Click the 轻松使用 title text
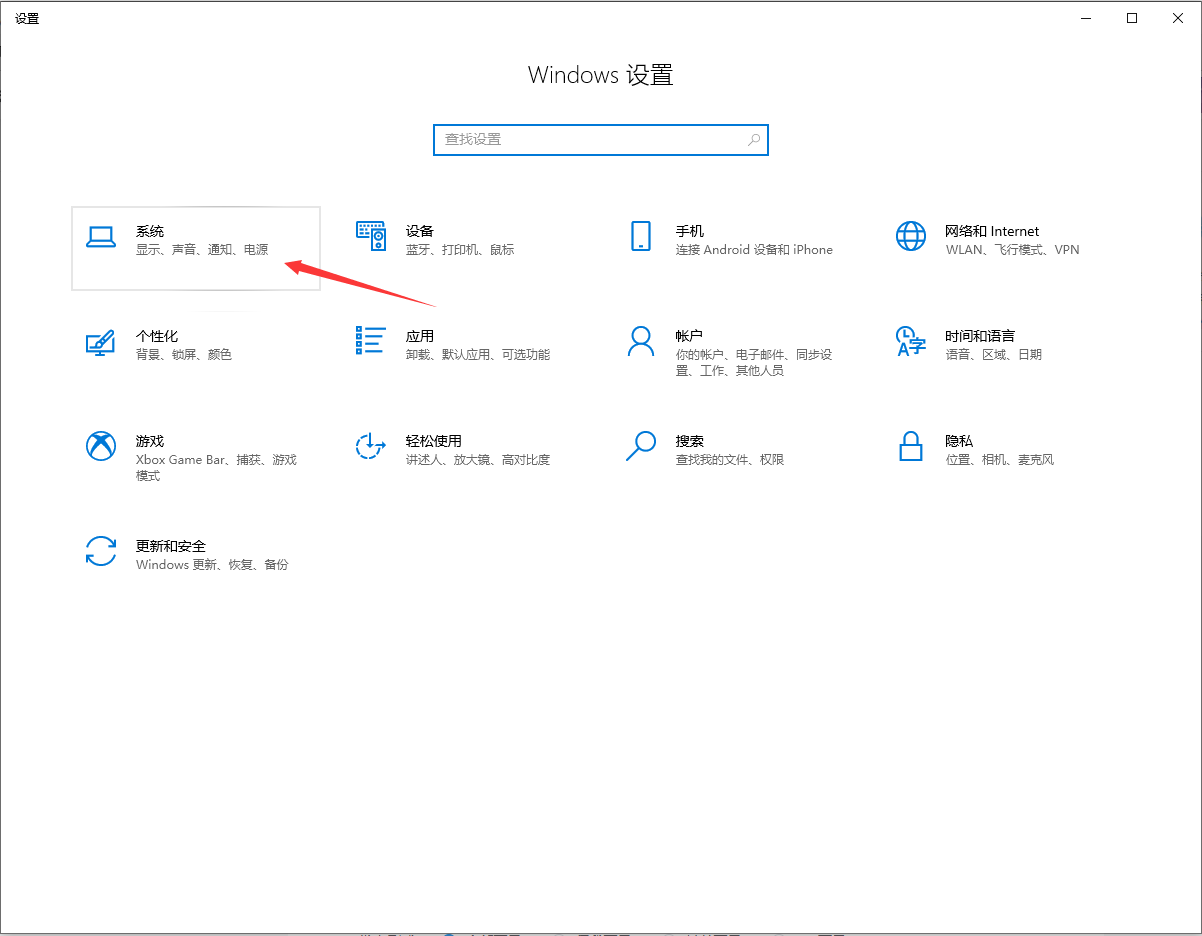 point(434,441)
